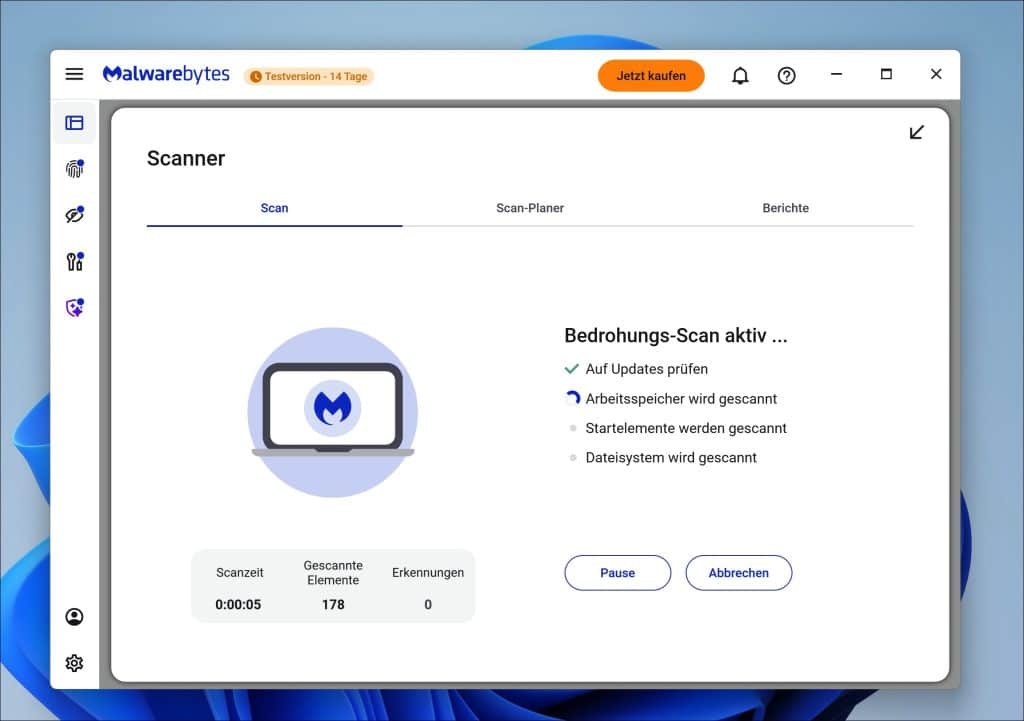1024x721 pixels.
Task: Open the privacy eye sidebar icon
Action: point(74,215)
